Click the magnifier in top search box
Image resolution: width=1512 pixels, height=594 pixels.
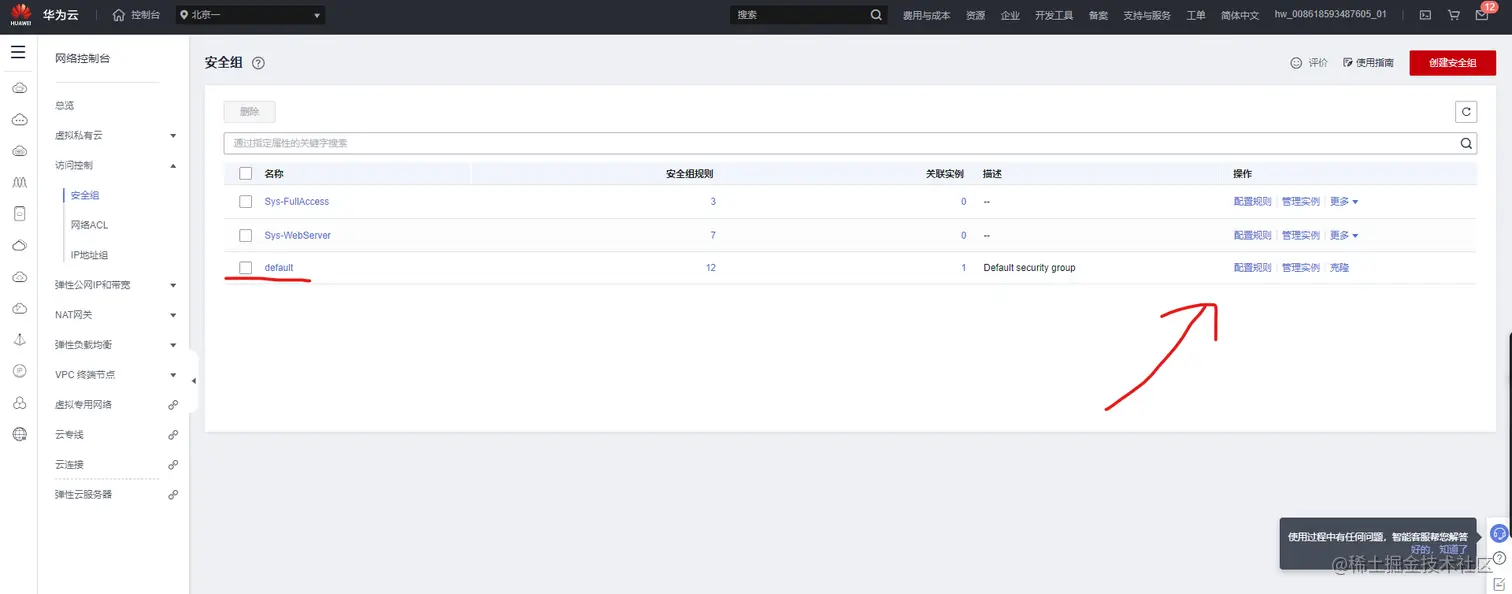[x=876, y=15]
